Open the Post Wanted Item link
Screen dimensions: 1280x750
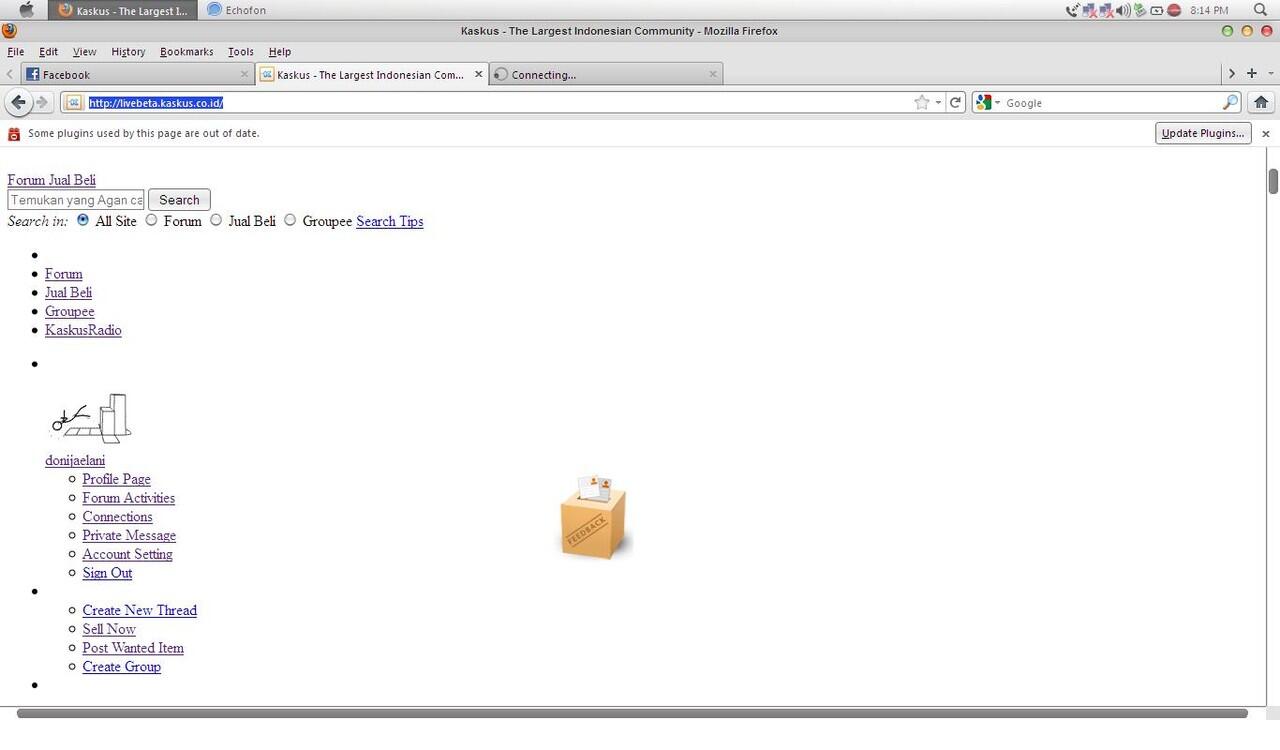pos(133,648)
